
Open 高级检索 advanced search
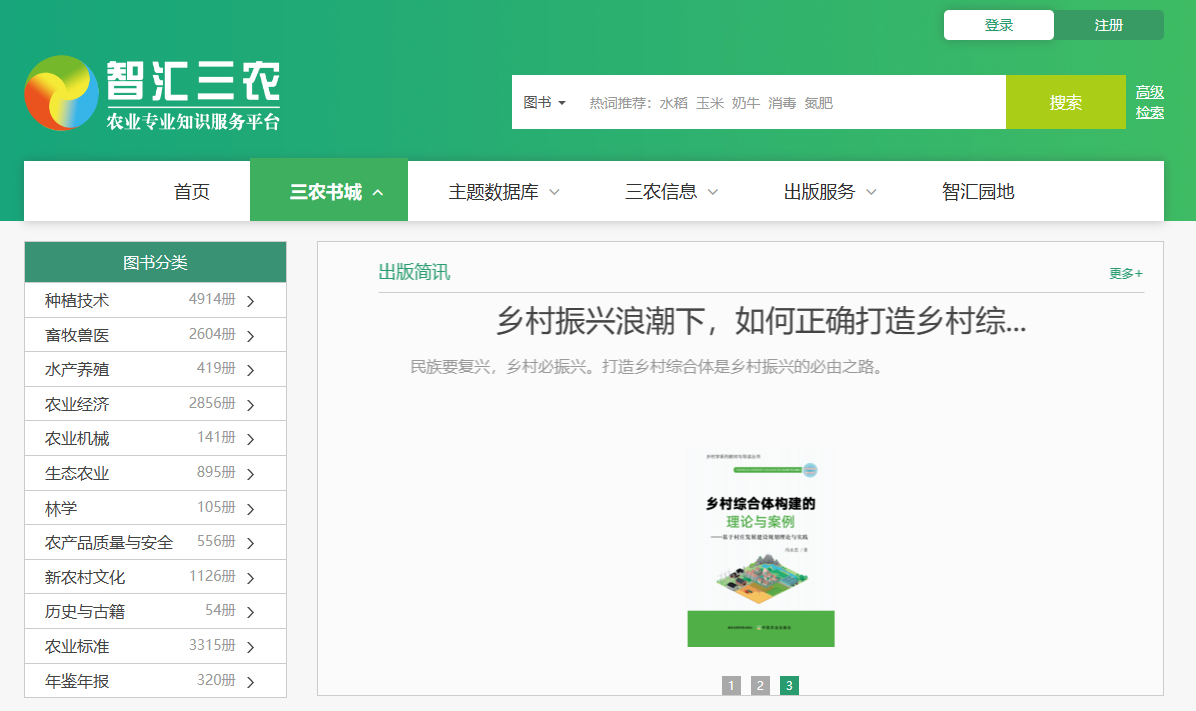tap(1149, 101)
